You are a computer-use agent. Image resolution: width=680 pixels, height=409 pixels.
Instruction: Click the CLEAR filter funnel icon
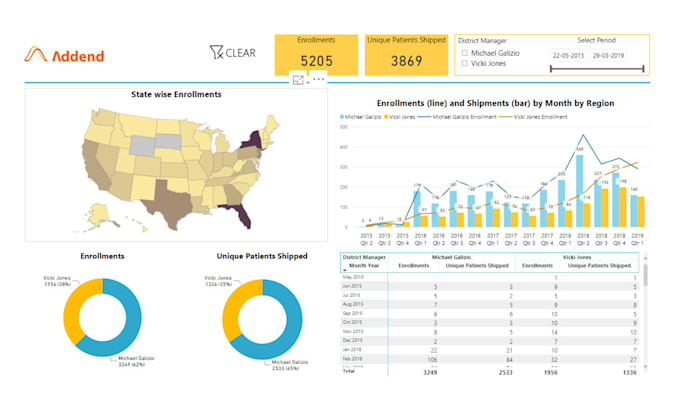pos(216,52)
